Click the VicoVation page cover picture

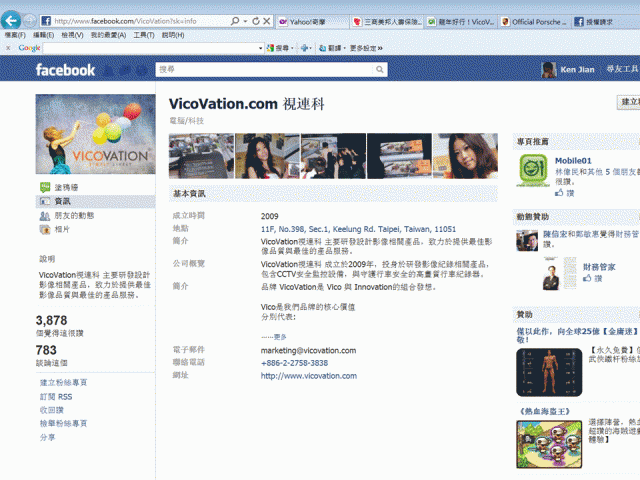[96, 134]
